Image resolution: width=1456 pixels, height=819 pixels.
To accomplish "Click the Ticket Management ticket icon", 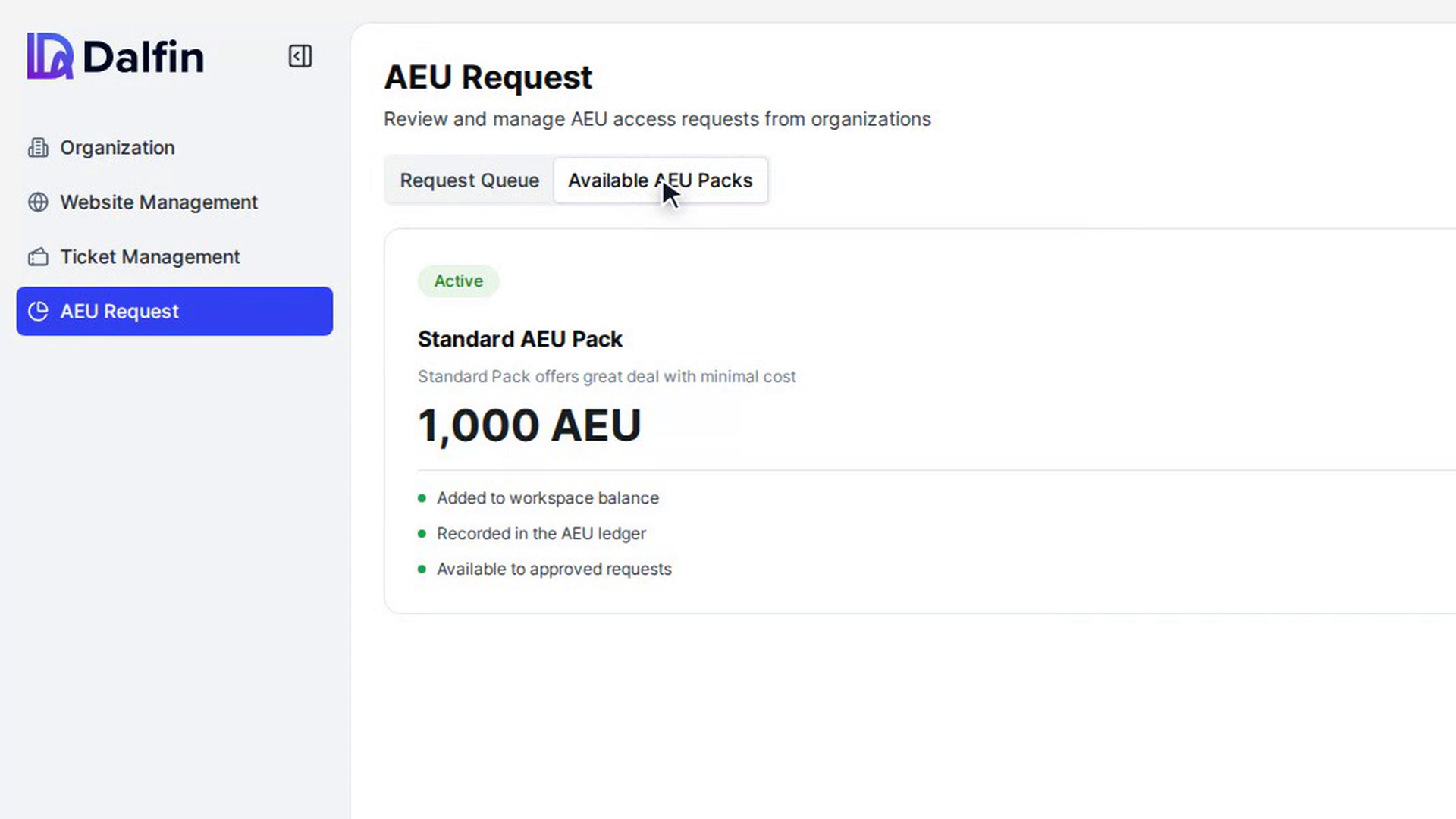I will coord(38,257).
